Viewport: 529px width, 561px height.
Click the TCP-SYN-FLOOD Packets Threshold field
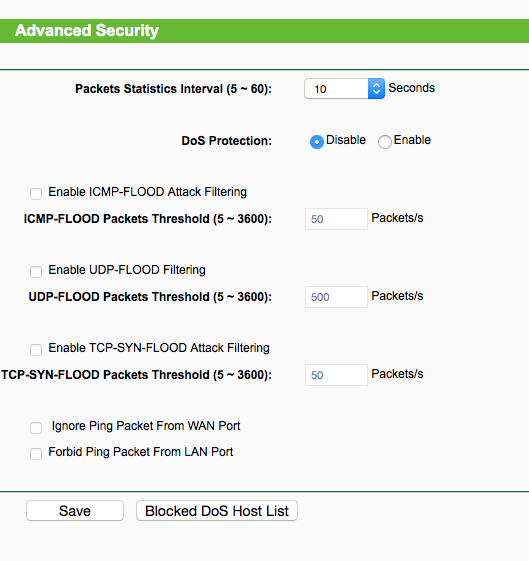(336, 375)
